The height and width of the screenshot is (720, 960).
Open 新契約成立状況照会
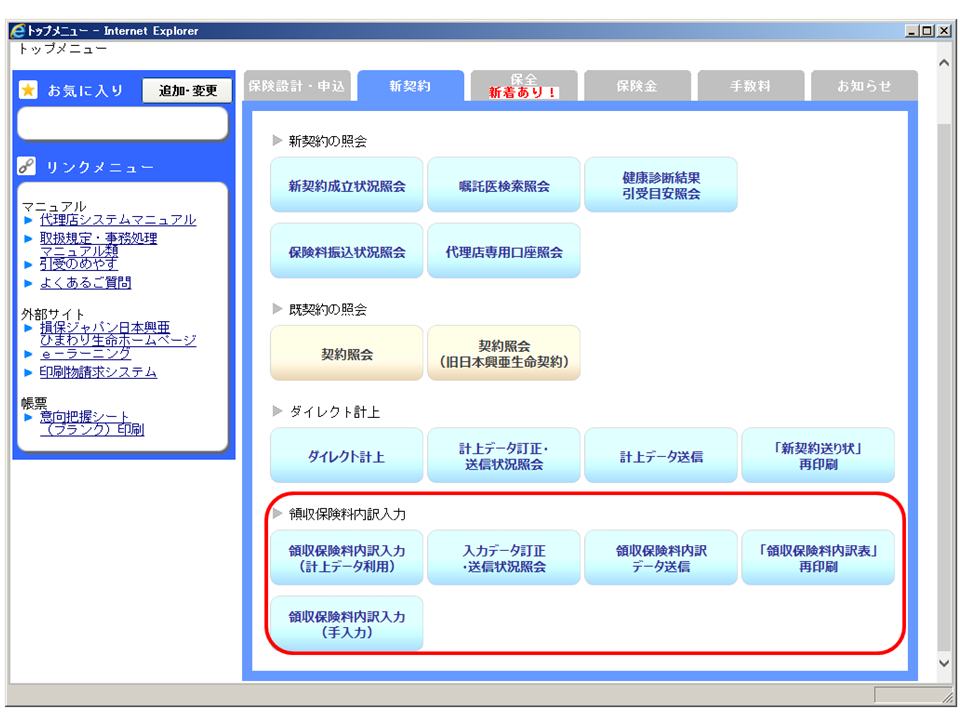click(347, 186)
